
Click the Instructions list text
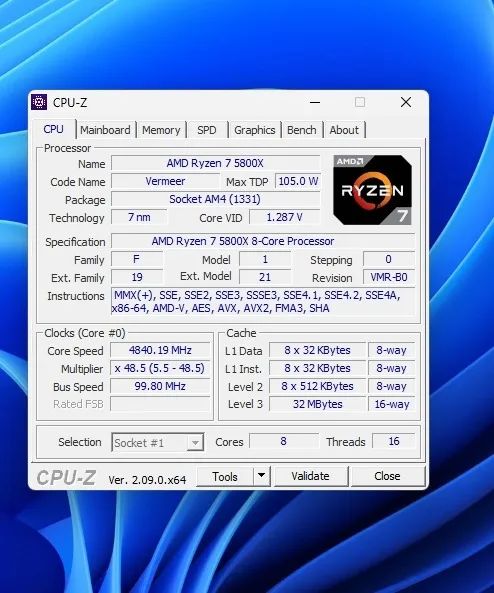(263, 302)
